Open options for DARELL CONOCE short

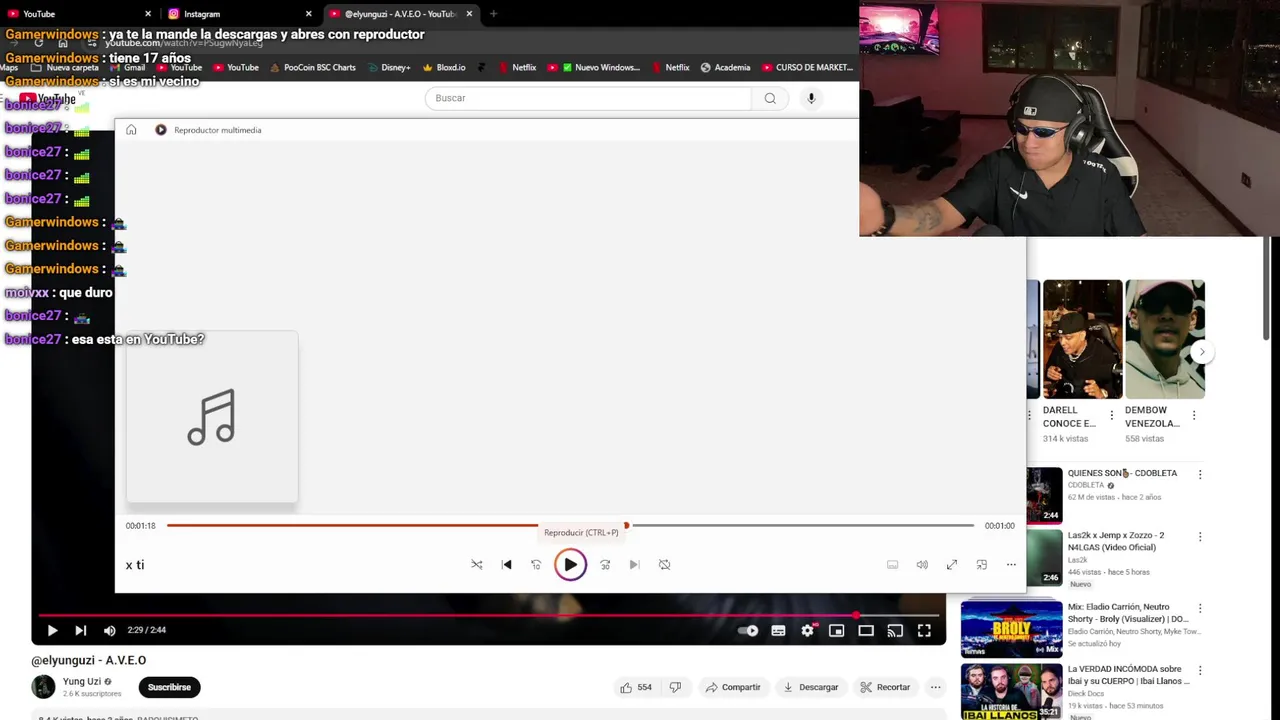[x=1111, y=415]
